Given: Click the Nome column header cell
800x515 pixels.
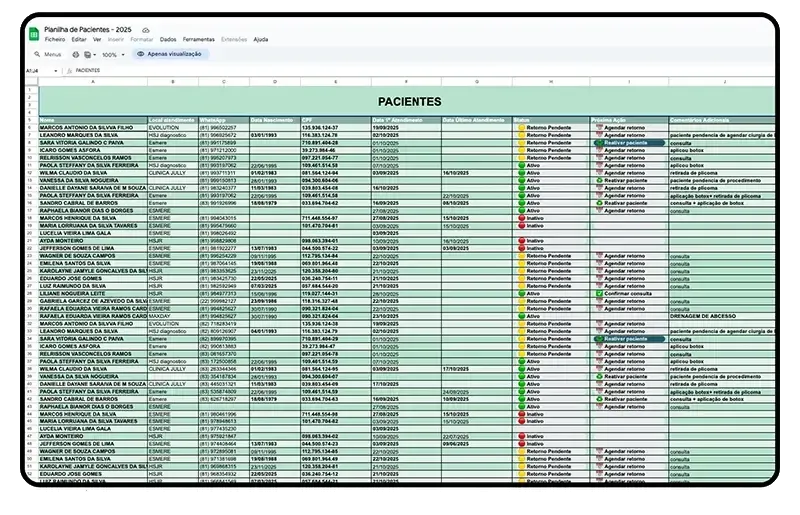Looking at the screenshot, I should (93, 120).
